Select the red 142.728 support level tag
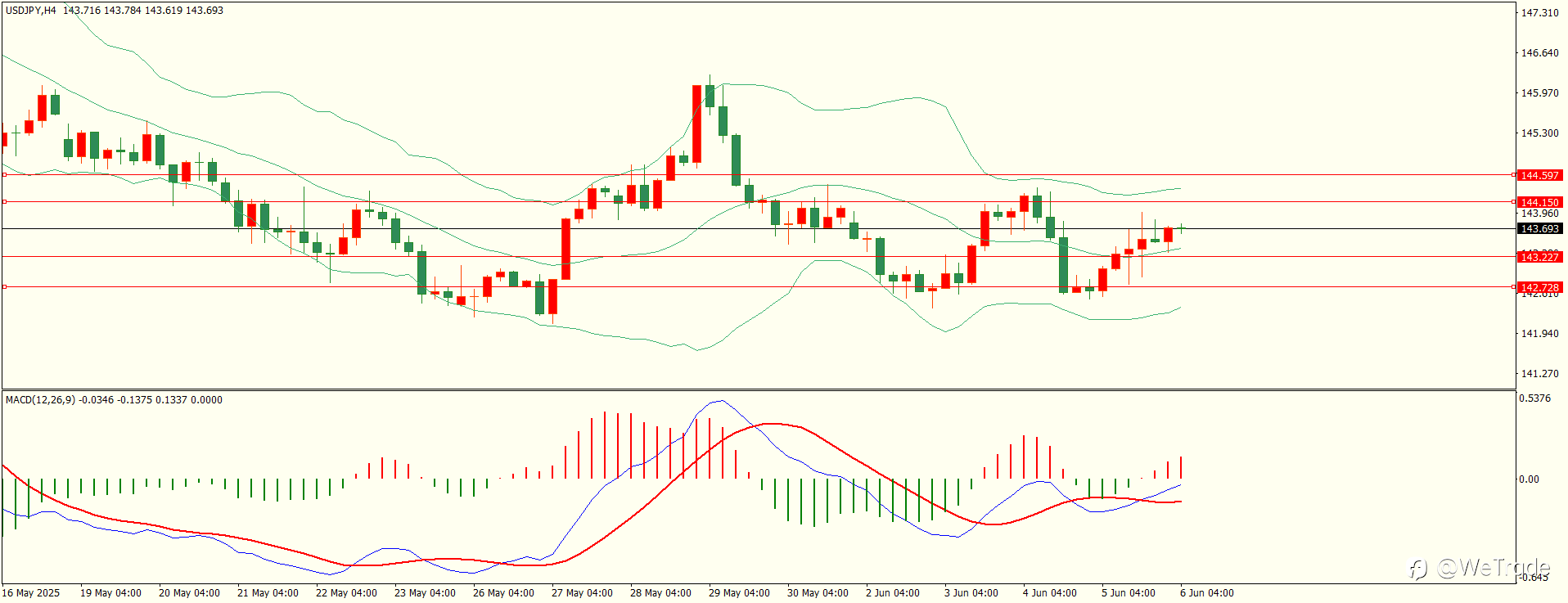The image size is (1568, 603). 1539,287
